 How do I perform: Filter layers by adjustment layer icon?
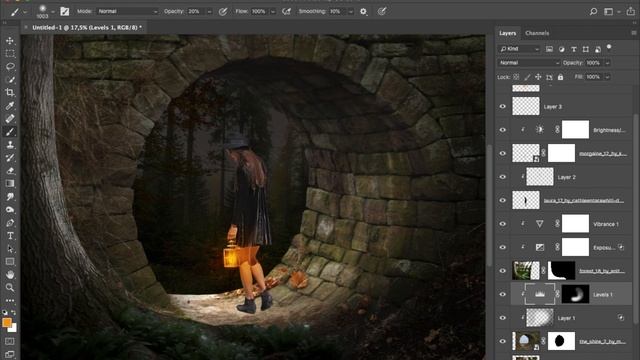pos(562,49)
